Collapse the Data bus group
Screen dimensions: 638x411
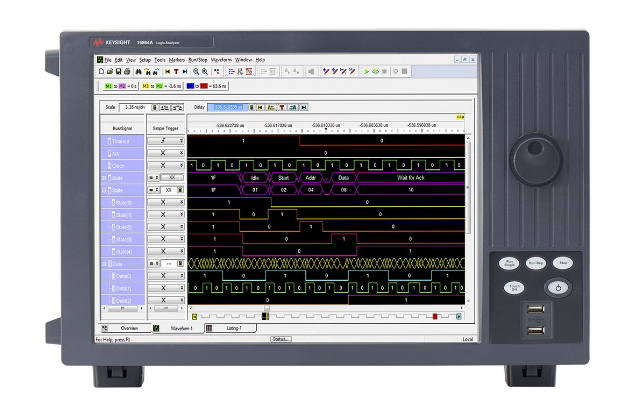(x=104, y=263)
